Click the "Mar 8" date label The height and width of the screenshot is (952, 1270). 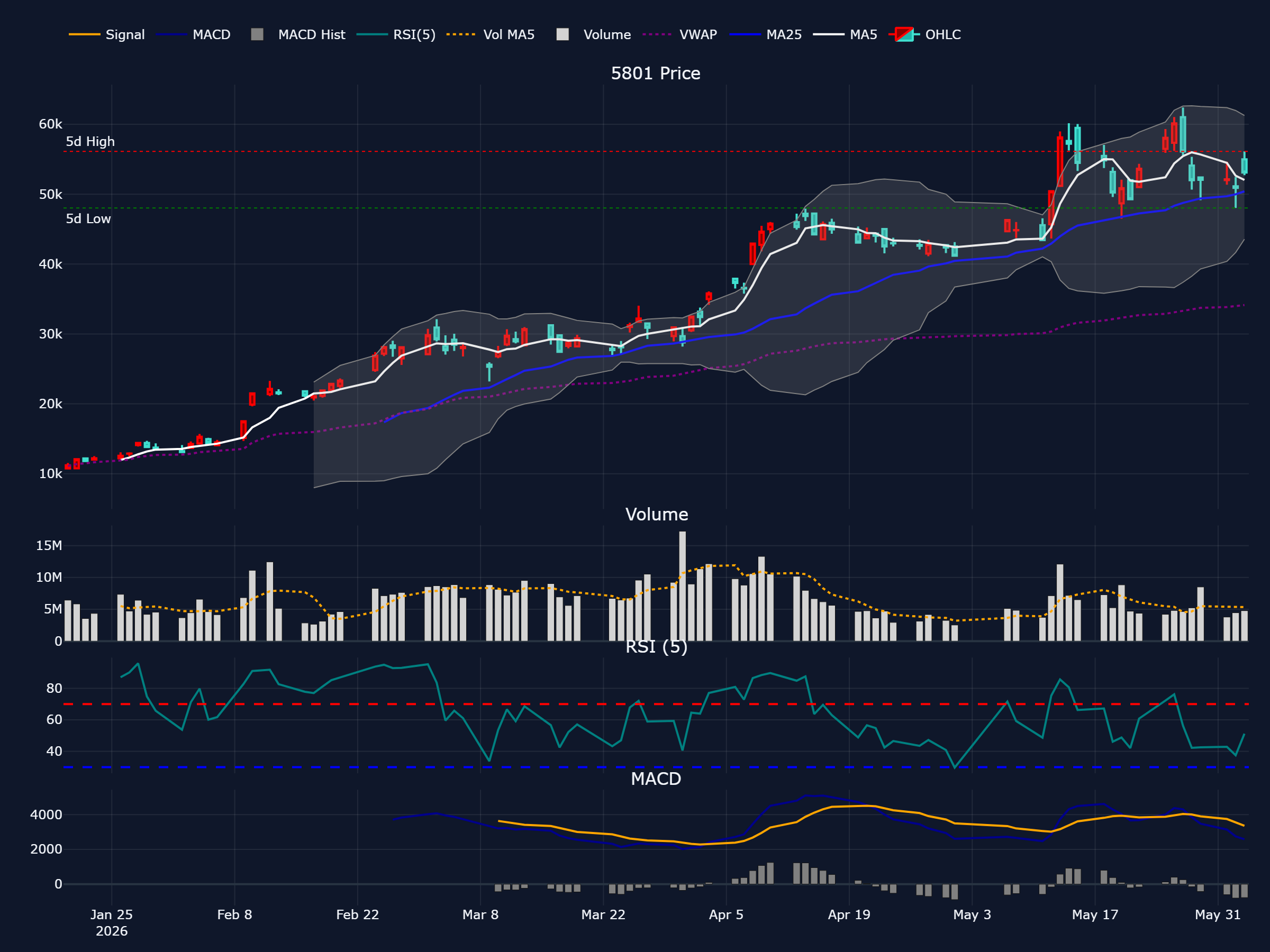(480, 914)
